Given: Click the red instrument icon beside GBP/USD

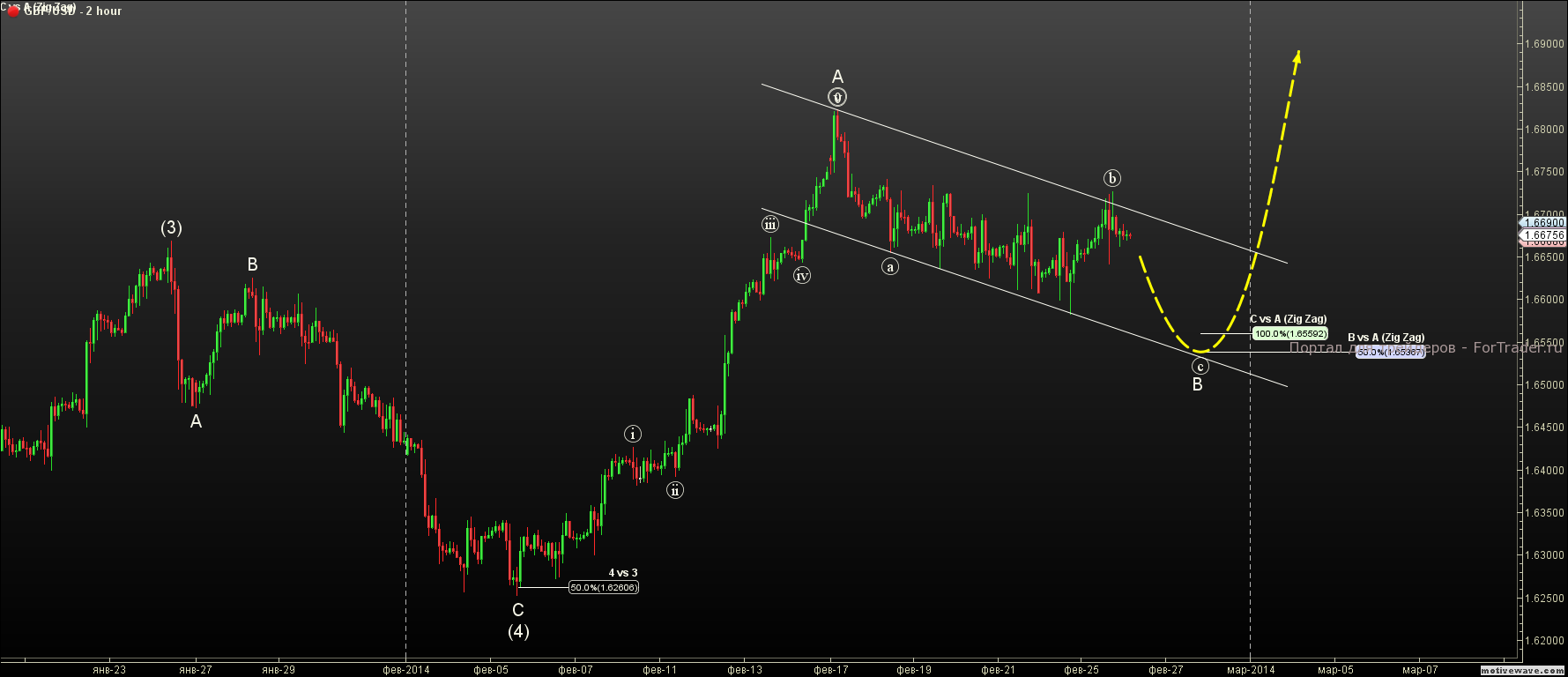Looking at the screenshot, I should (13, 11).
